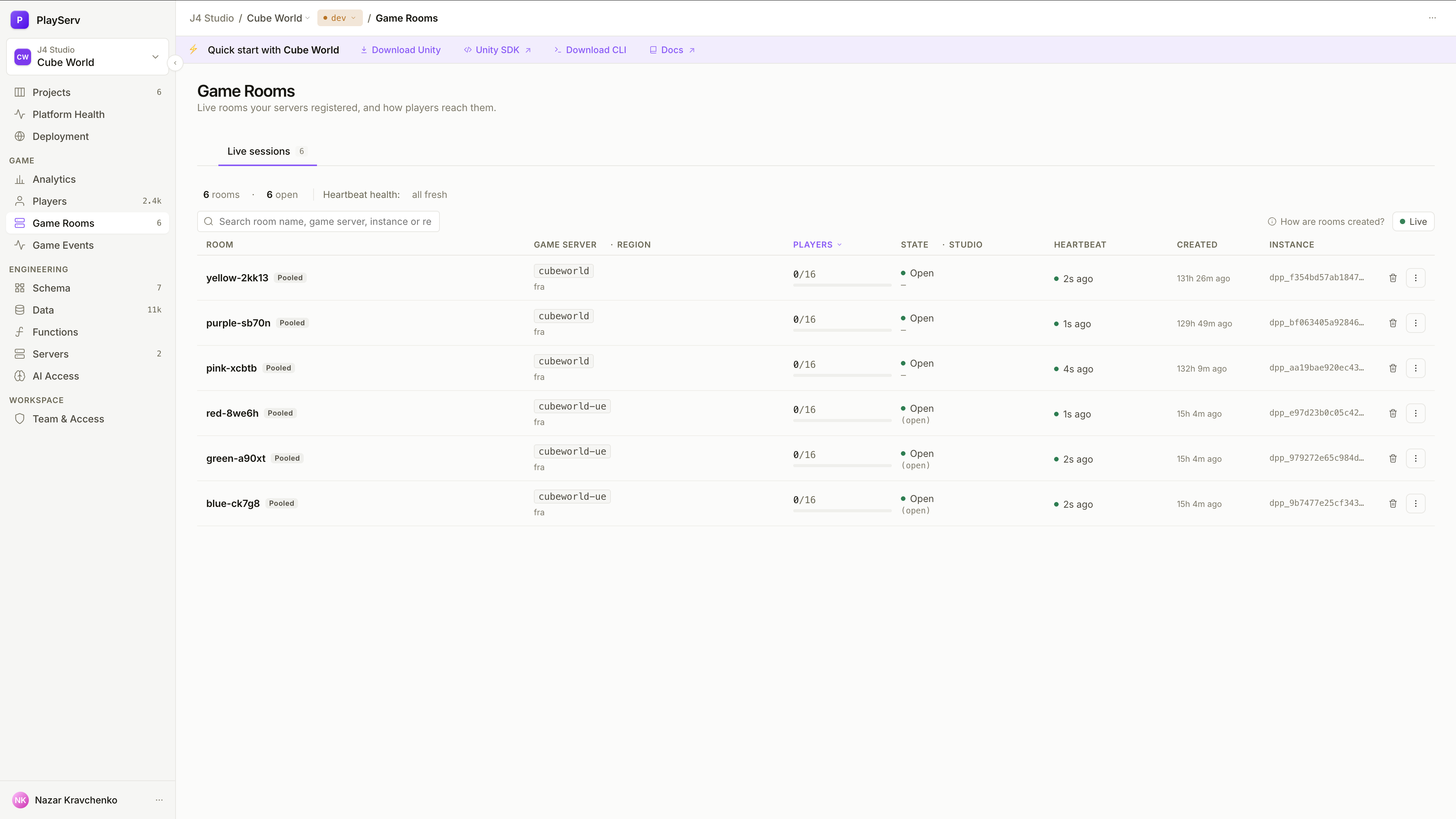Focus the room search input field
Image resolution: width=1456 pixels, height=819 pixels.
click(x=318, y=221)
